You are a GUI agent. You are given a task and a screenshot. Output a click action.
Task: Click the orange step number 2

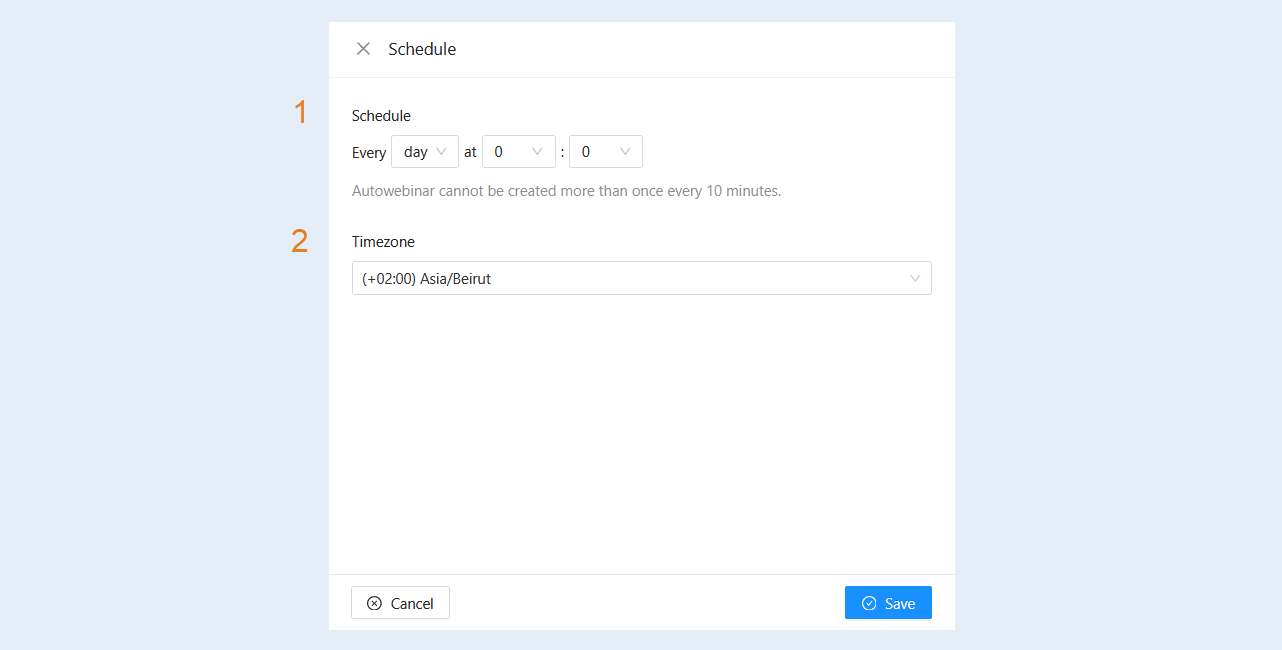point(300,241)
